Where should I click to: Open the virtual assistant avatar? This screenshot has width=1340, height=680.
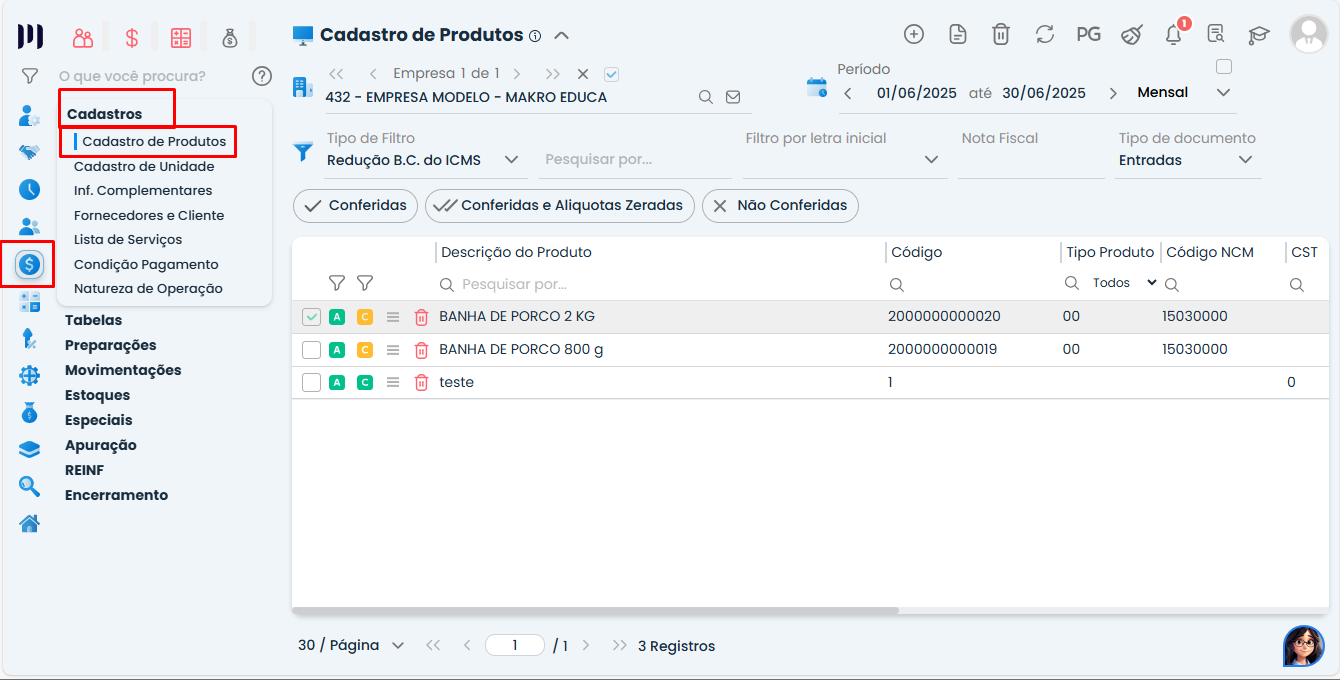(x=1304, y=646)
